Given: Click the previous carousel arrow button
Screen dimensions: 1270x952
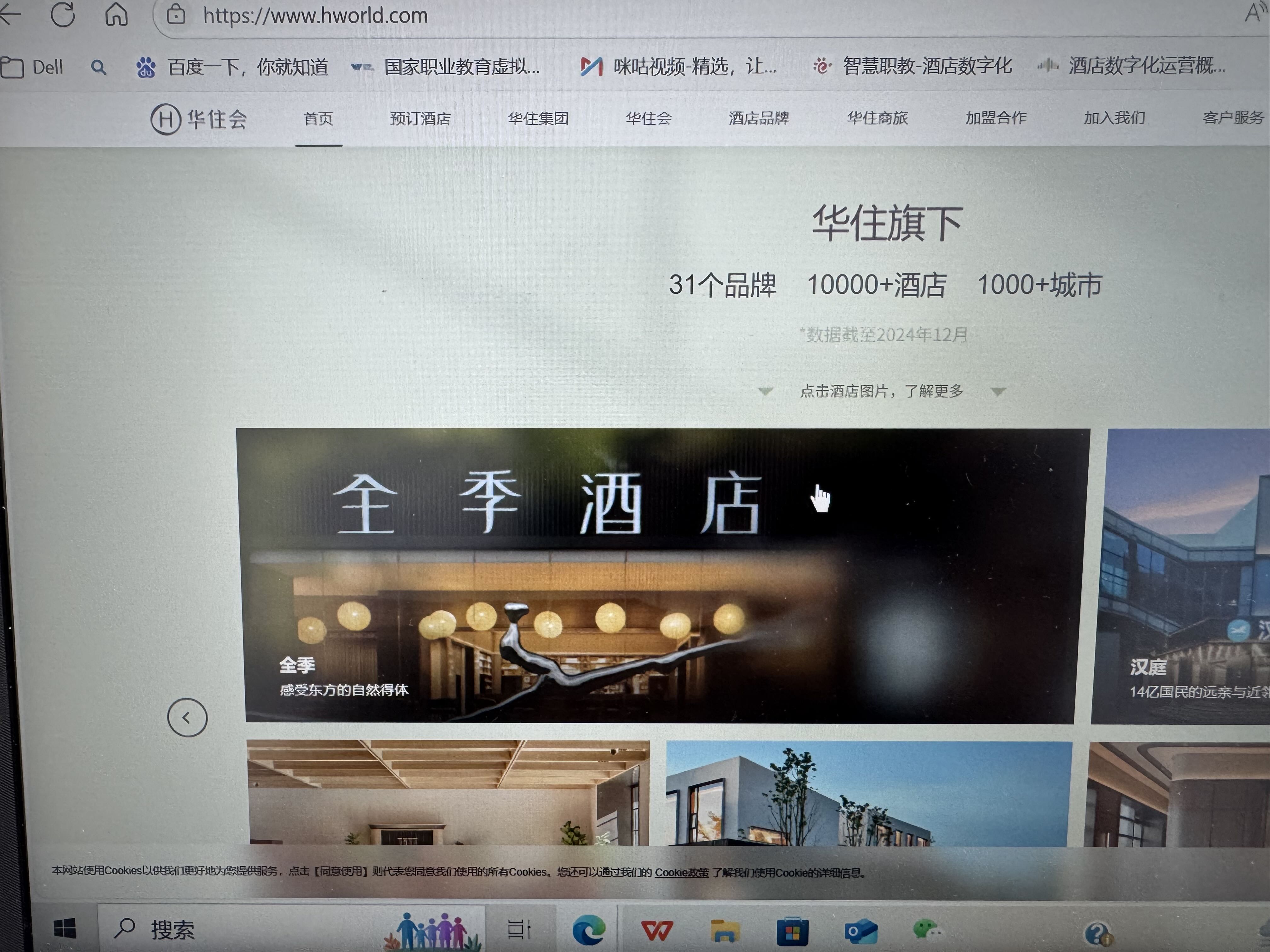Looking at the screenshot, I should [x=187, y=718].
